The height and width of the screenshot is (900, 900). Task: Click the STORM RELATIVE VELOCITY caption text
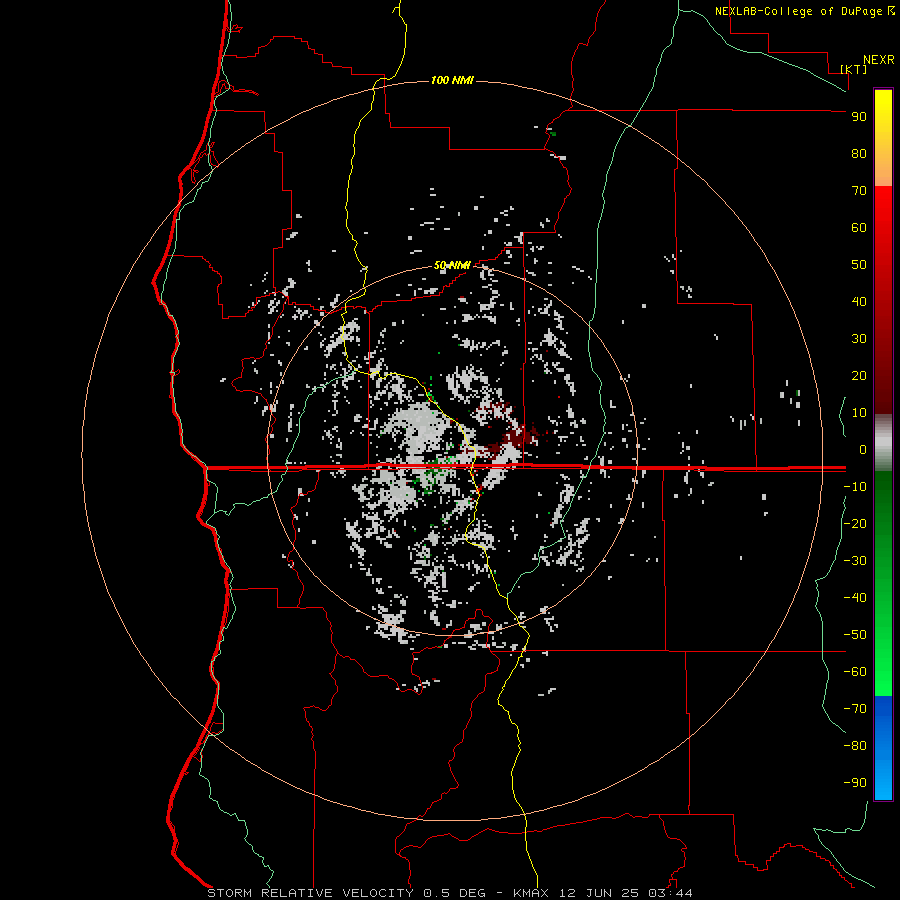[x=310, y=893]
